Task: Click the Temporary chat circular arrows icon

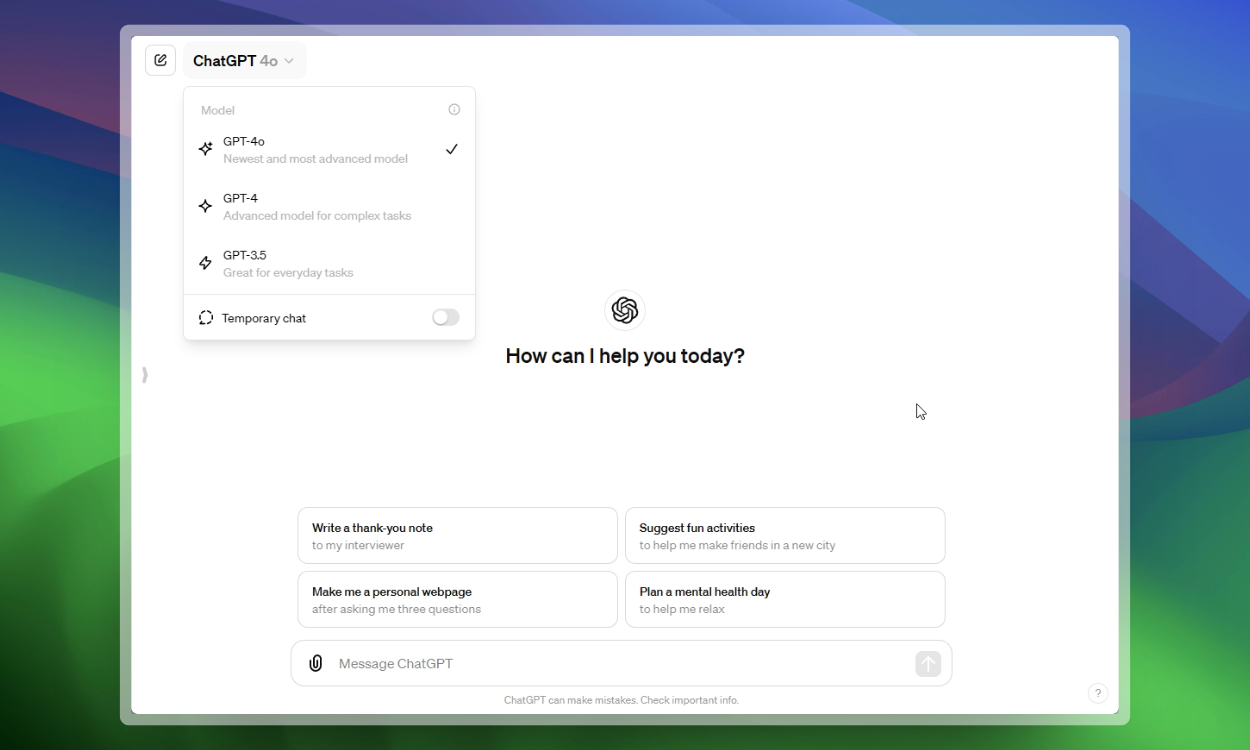Action: point(205,317)
